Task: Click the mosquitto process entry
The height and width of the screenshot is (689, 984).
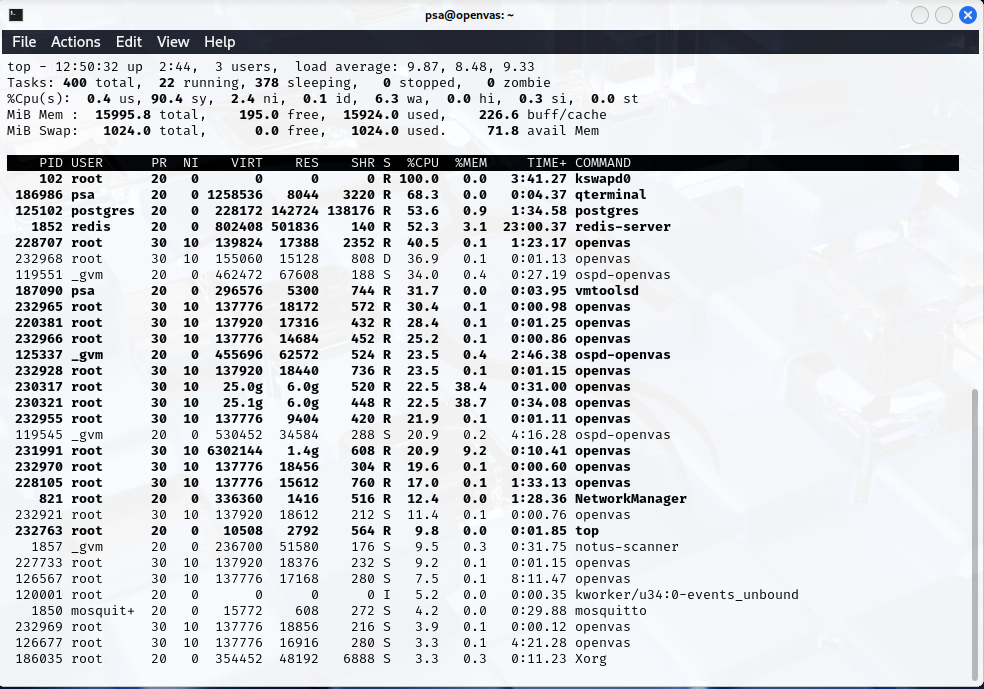Action: coord(611,611)
